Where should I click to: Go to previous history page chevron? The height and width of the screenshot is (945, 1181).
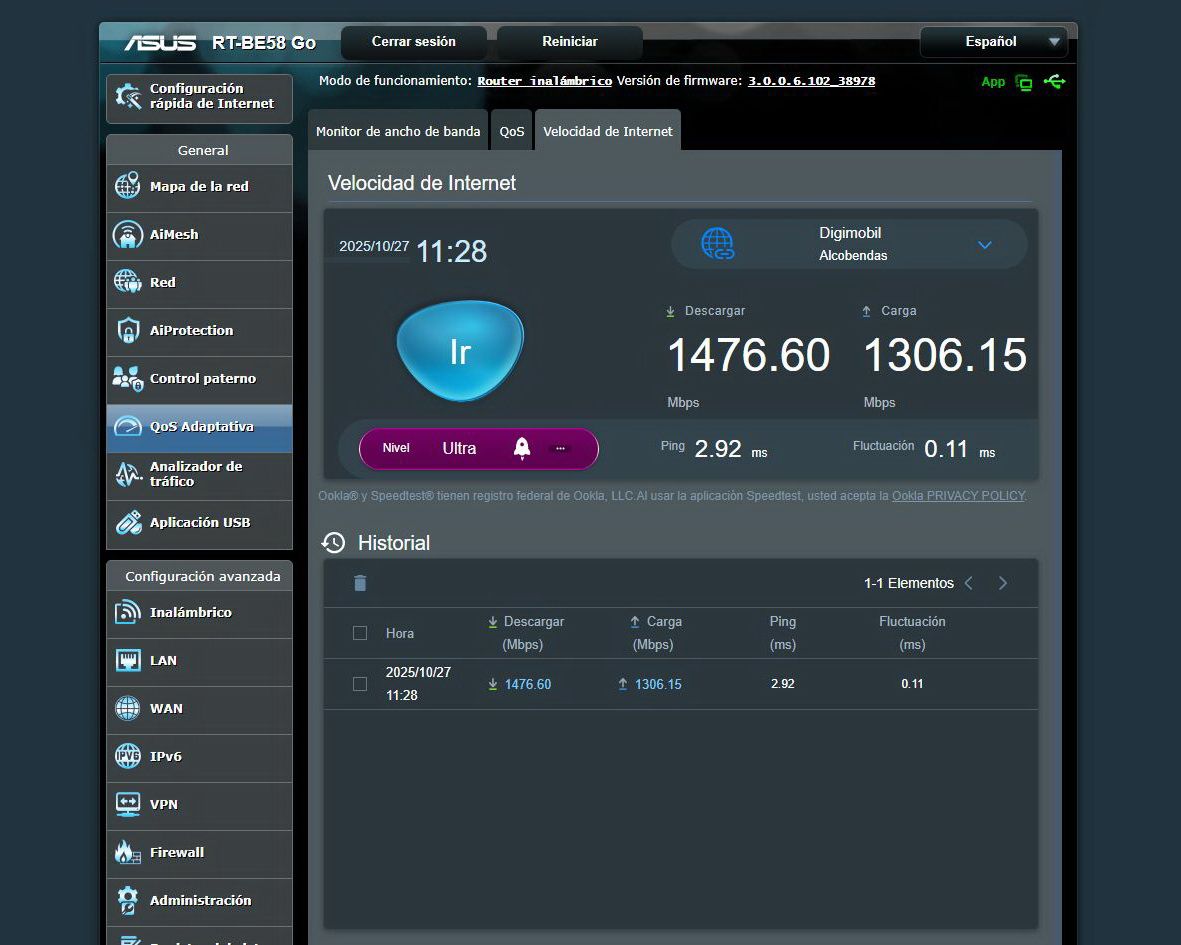coord(969,583)
